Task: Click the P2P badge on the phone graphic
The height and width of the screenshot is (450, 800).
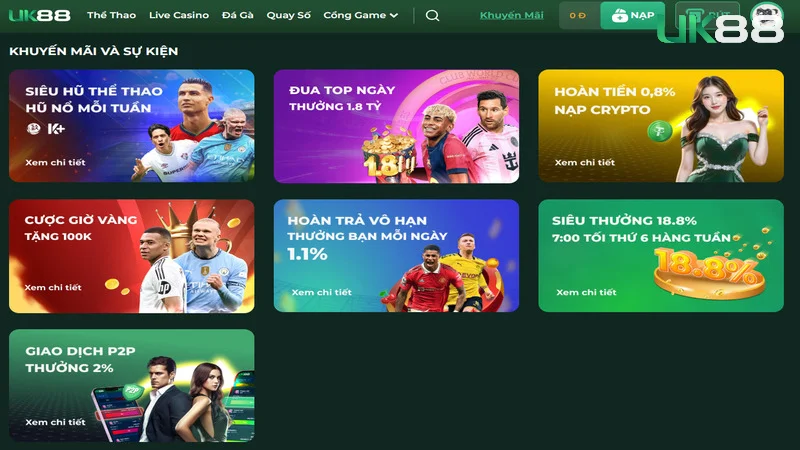Action: [x=133, y=391]
